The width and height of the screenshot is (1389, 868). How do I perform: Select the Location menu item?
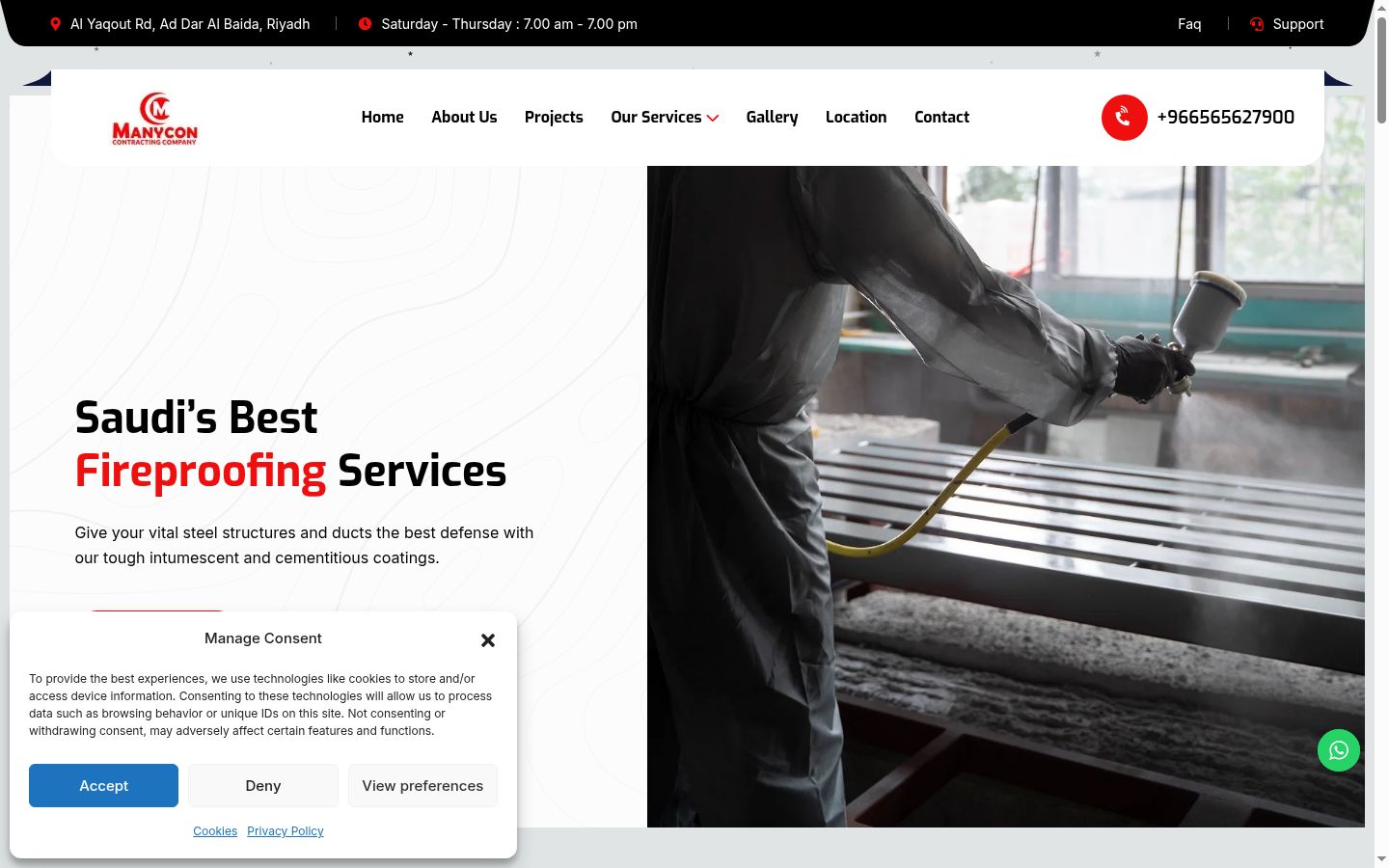pos(856,117)
